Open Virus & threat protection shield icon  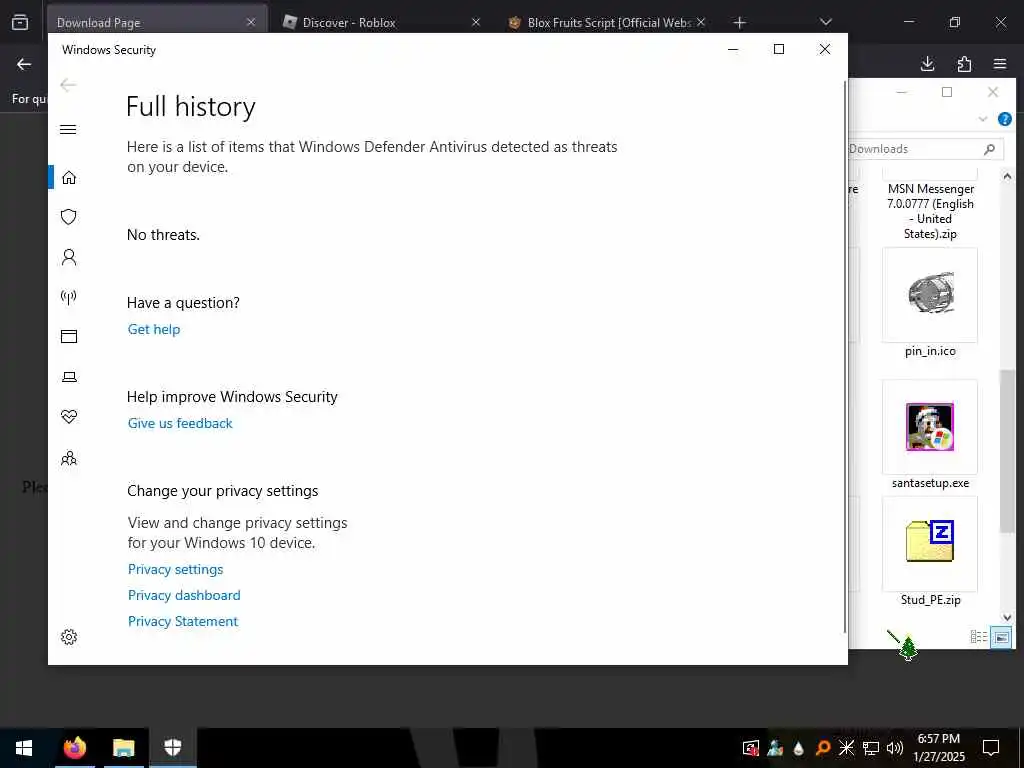(69, 217)
